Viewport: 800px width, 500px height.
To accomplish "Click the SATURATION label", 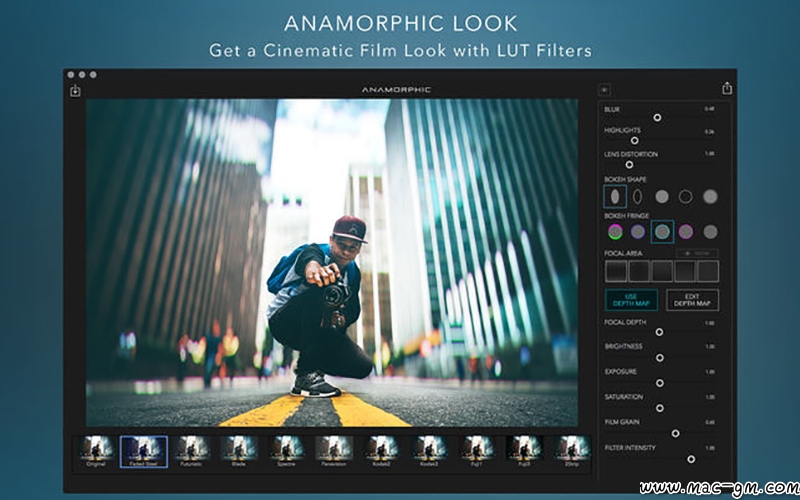I will tap(623, 396).
